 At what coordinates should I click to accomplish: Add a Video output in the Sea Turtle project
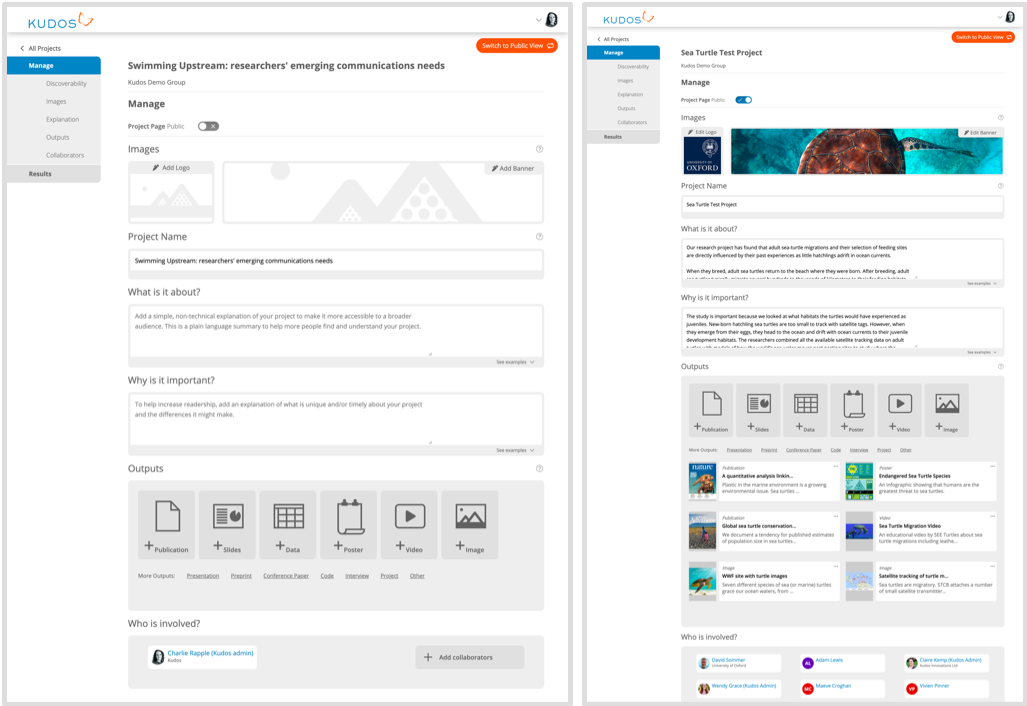pos(900,409)
